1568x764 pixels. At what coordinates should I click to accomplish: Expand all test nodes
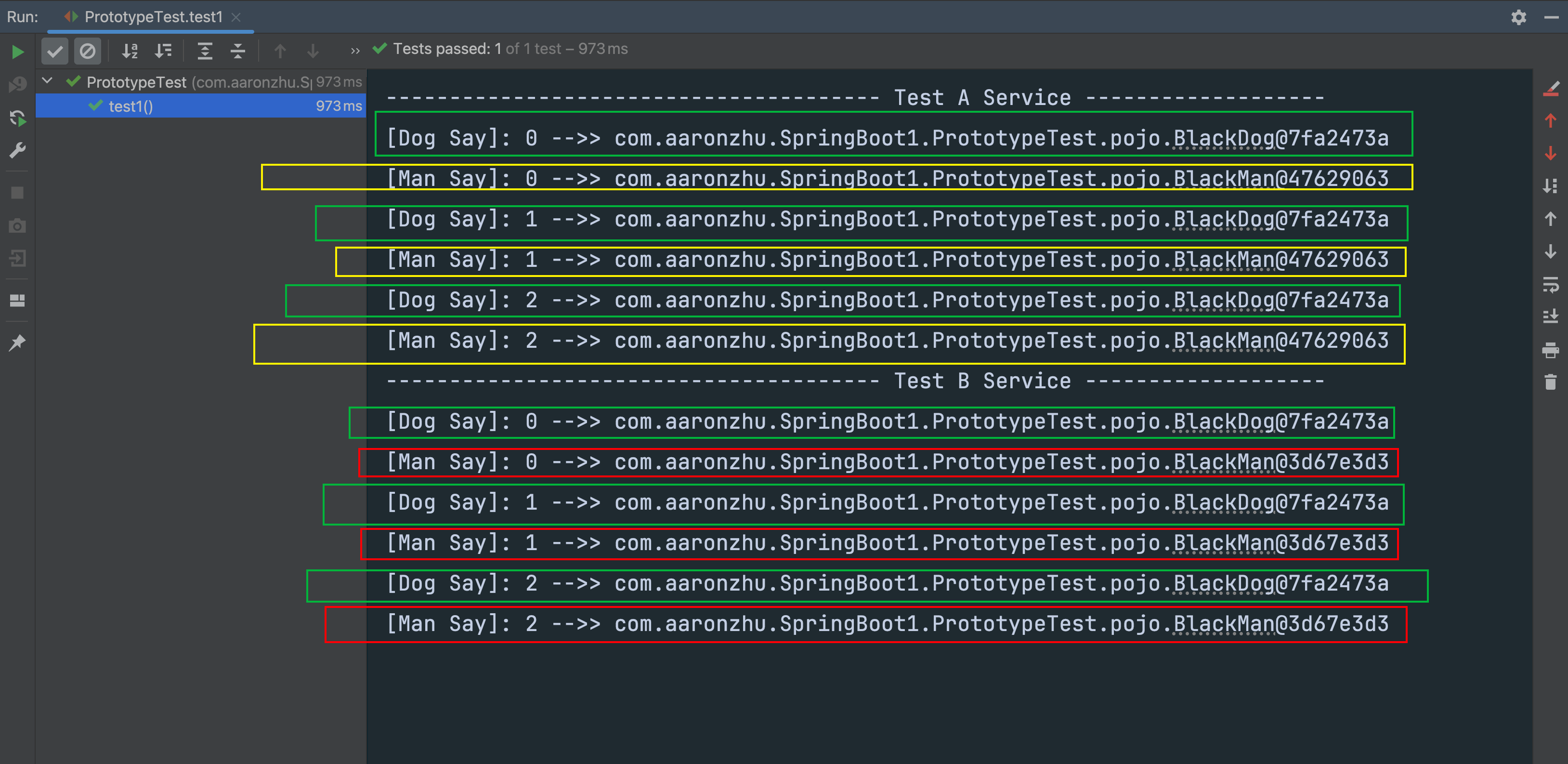[205, 51]
